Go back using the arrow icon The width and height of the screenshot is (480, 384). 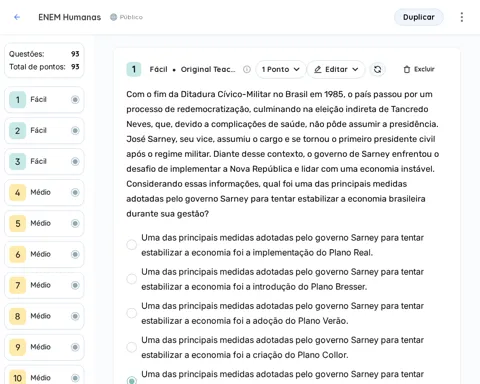tap(17, 17)
